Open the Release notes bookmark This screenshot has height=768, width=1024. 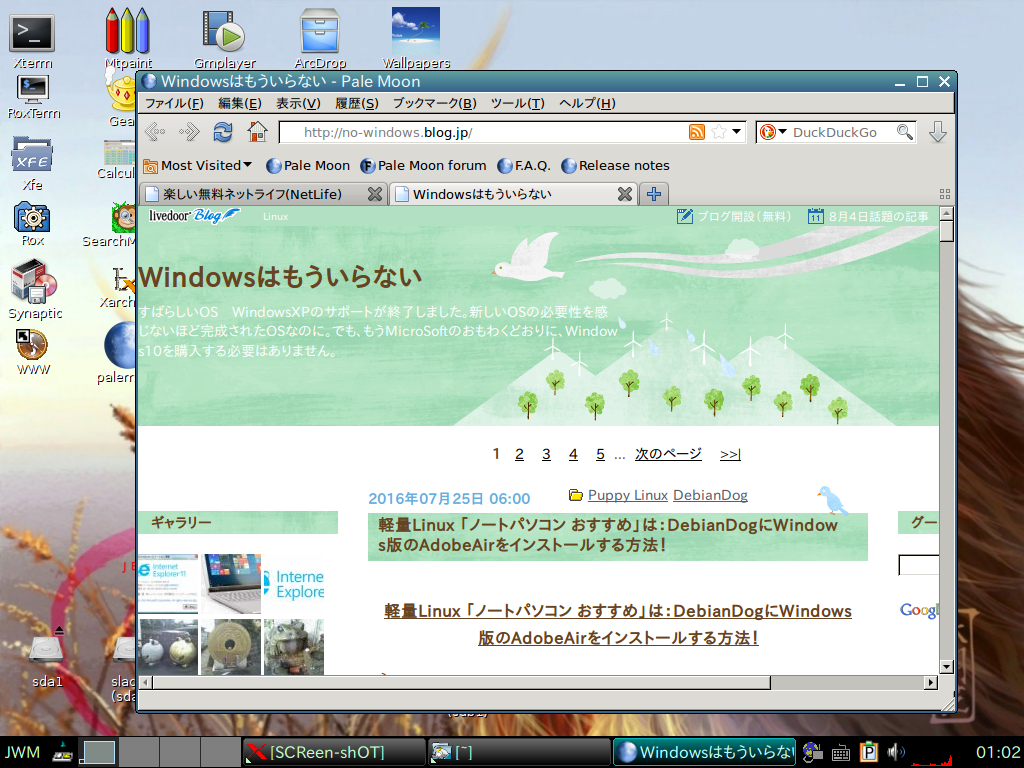pos(615,166)
